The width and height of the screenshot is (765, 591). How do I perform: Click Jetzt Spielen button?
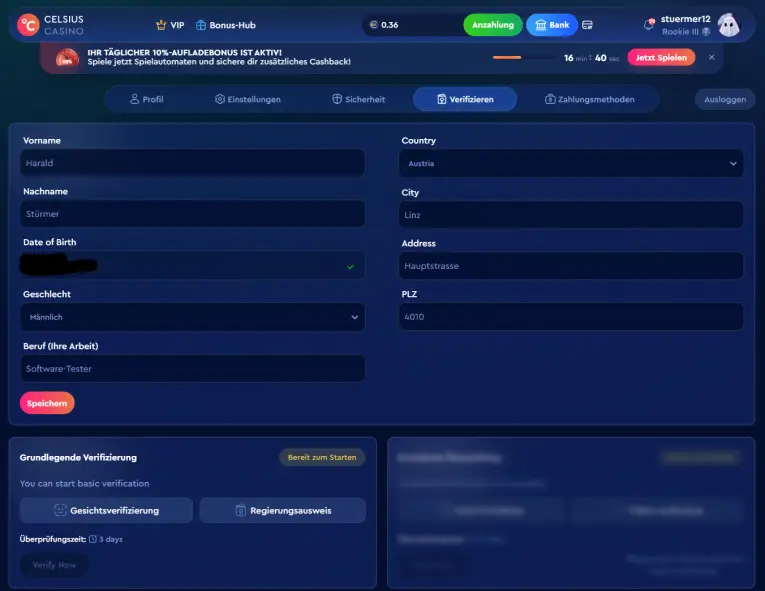[661, 58]
